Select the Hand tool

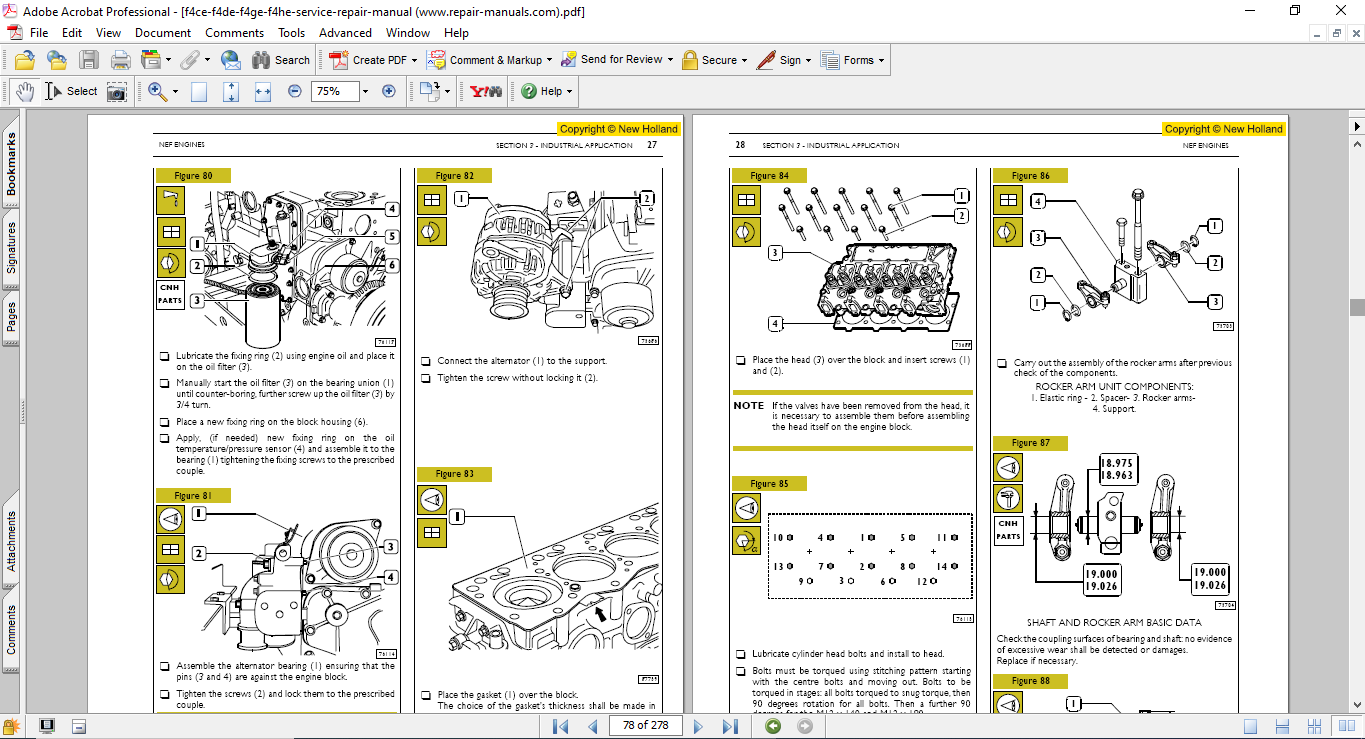pyautogui.click(x=27, y=91)
